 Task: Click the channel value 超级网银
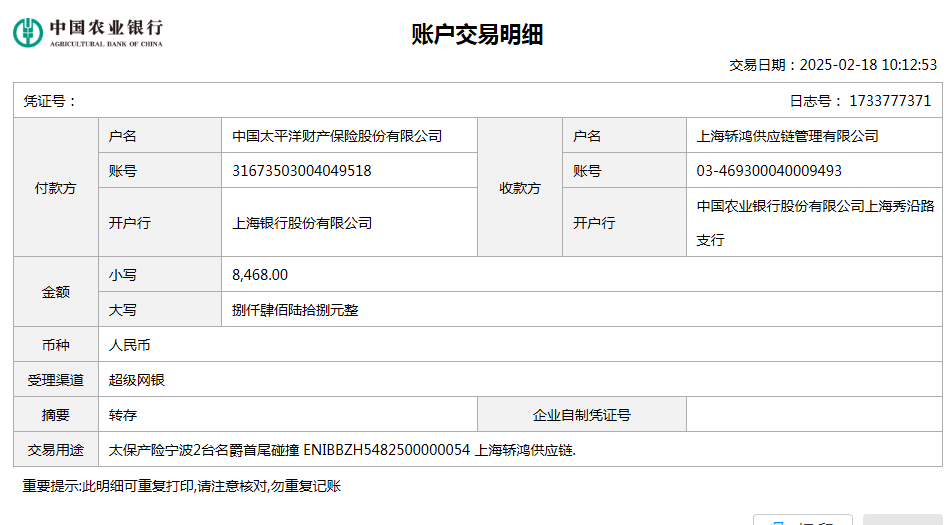(136, 380)
